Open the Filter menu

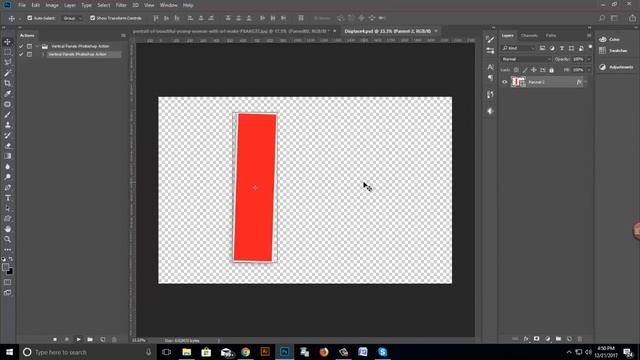click(x=121, y=5)
